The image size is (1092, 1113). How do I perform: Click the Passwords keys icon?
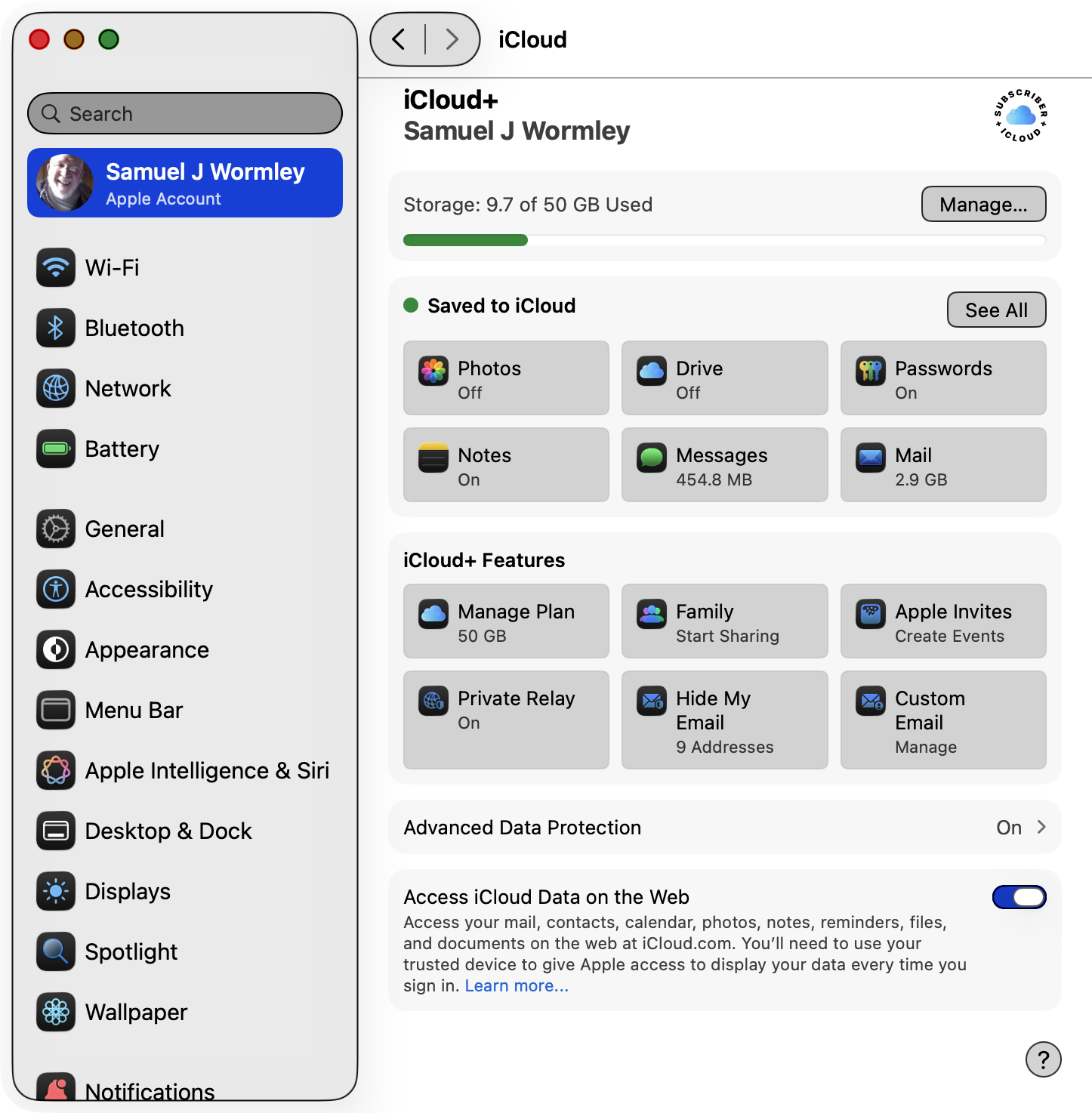(870, 371)
